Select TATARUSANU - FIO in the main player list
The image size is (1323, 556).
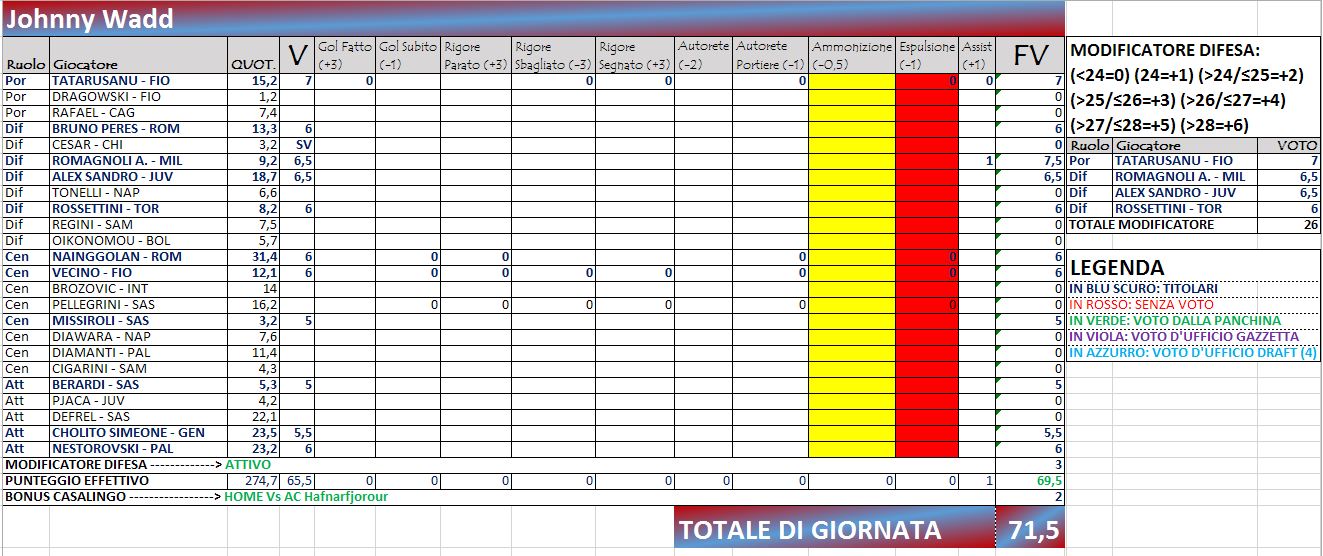click(x=138, y=80)
